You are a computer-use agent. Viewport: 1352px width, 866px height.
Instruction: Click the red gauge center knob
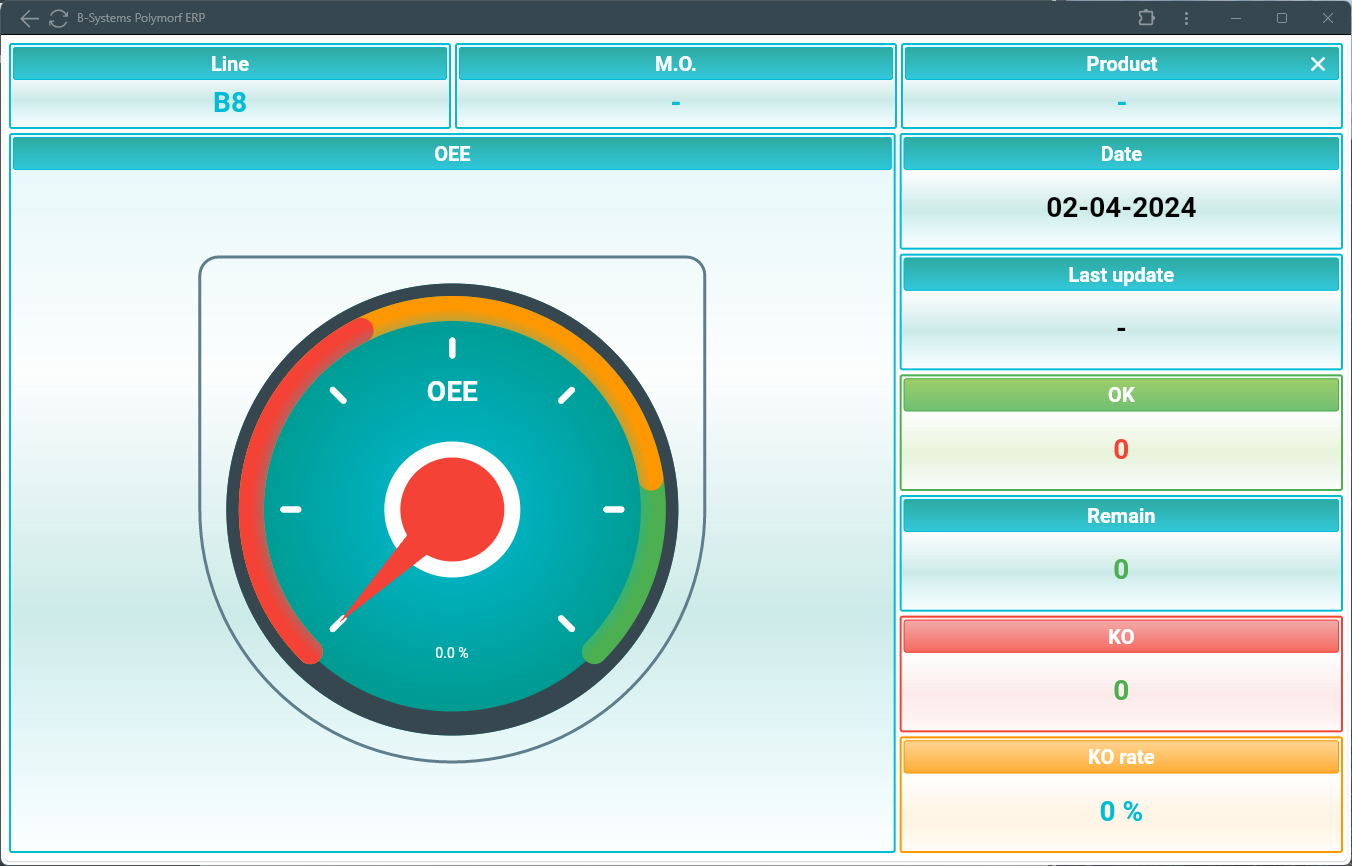tap(452, 509)
